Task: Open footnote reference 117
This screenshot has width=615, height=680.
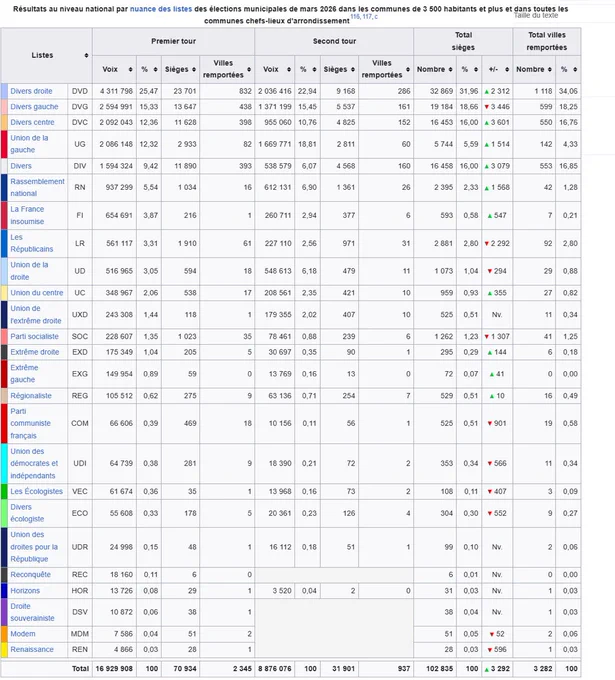Action: (367, 16)
